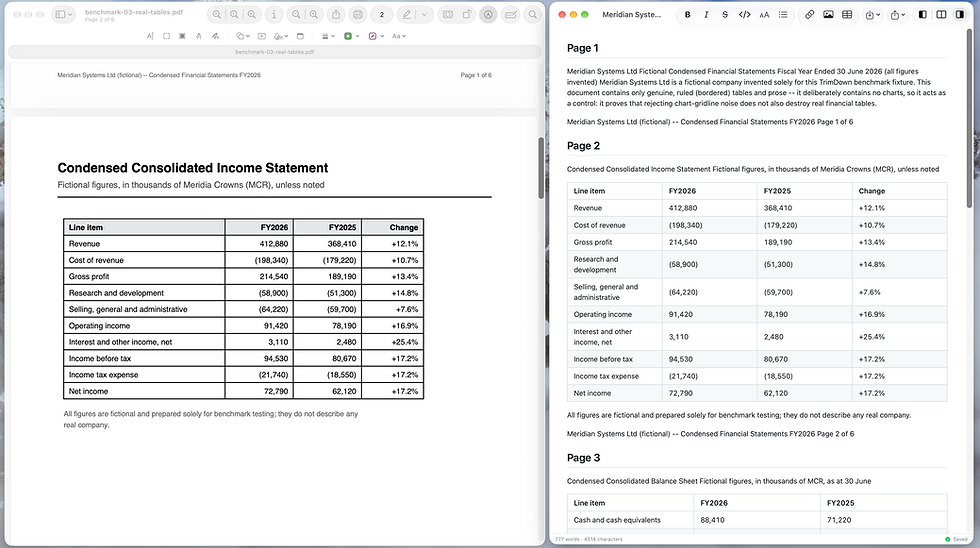Insert a text box with Markup

262,36
